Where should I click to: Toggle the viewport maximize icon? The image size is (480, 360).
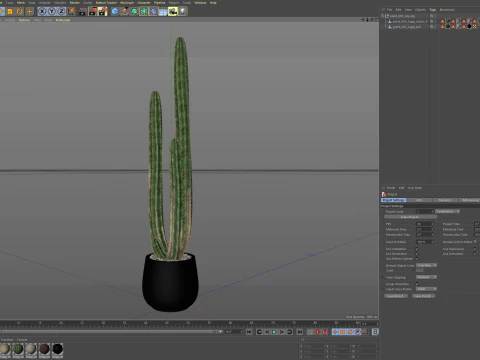coord(376,20)
